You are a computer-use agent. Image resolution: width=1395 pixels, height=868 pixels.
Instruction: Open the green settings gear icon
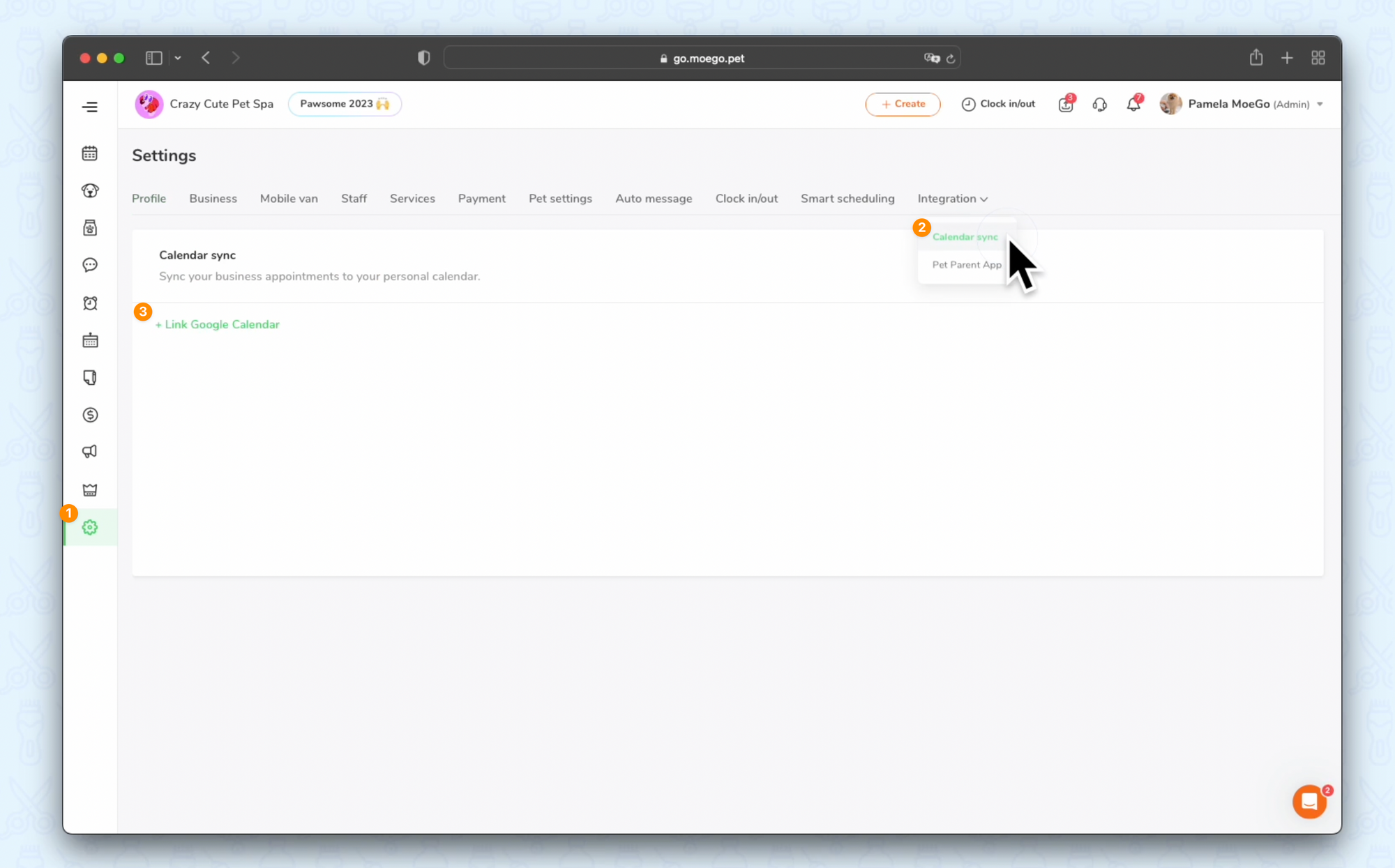(90, 528)
